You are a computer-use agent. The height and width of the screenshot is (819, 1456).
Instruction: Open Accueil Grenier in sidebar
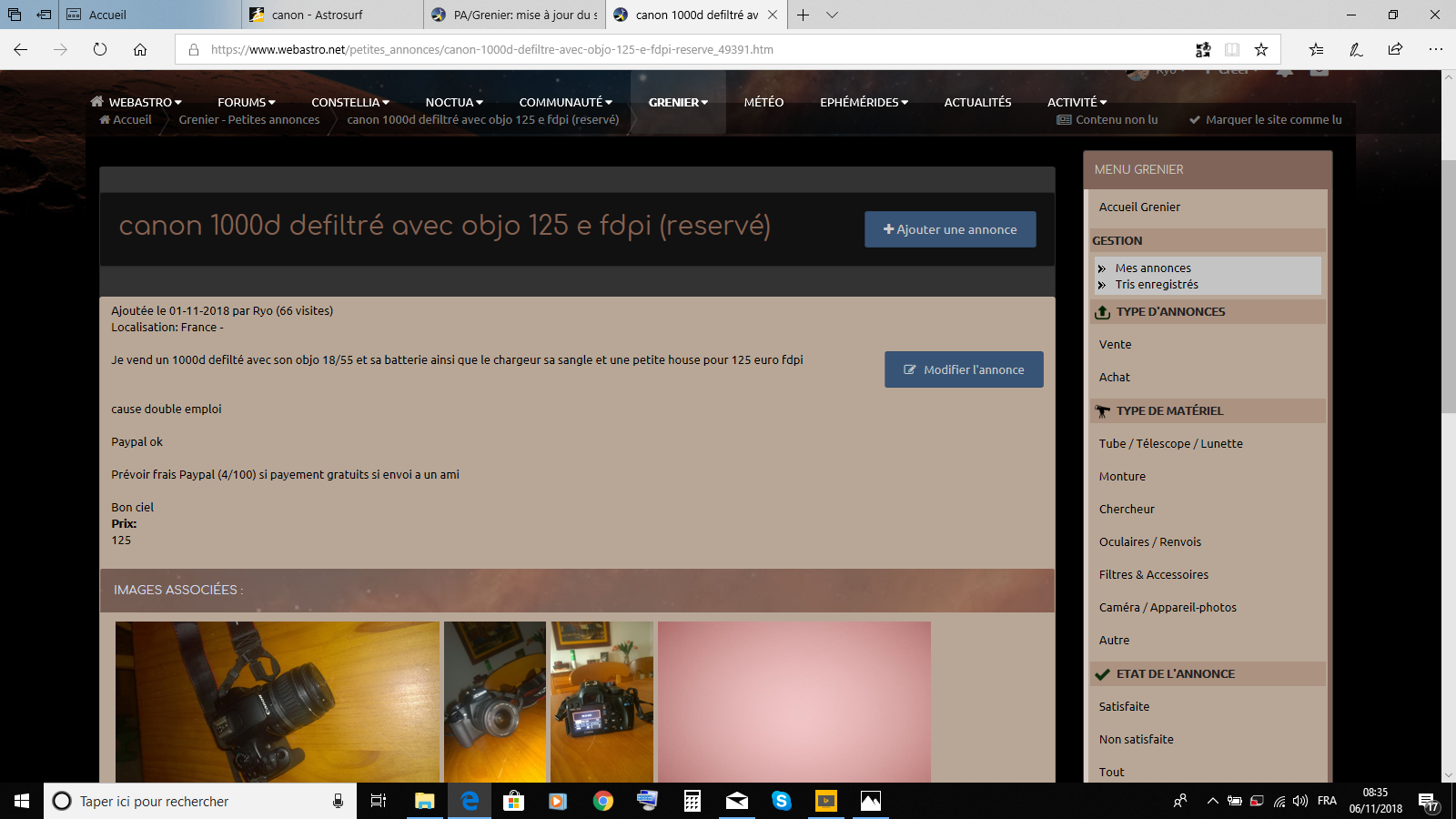click(x=1139, y=207)
